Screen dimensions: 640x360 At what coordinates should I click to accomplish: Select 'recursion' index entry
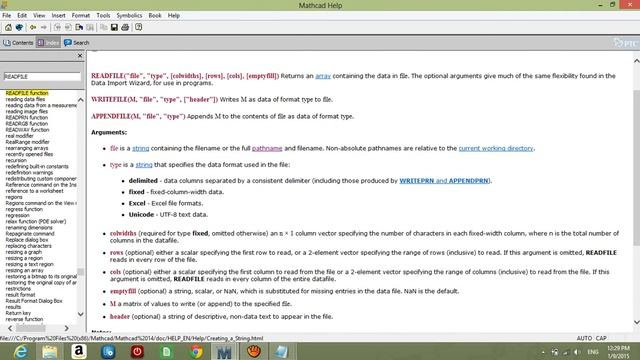16,160
